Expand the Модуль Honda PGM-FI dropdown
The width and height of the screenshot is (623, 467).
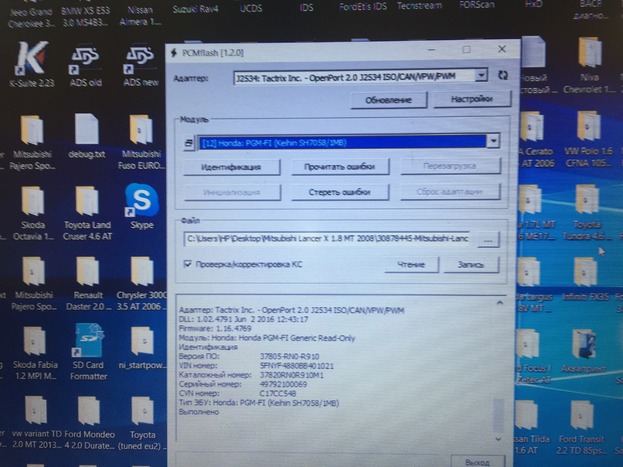point(492,142)
